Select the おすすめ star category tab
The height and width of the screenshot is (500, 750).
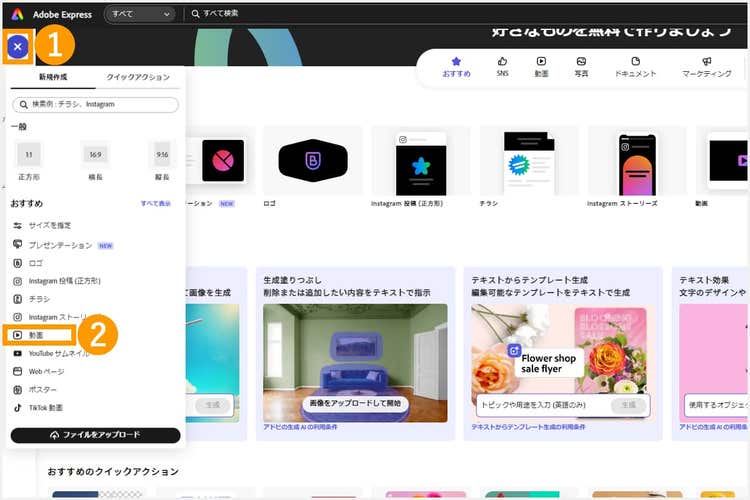(x=456, y=67)
